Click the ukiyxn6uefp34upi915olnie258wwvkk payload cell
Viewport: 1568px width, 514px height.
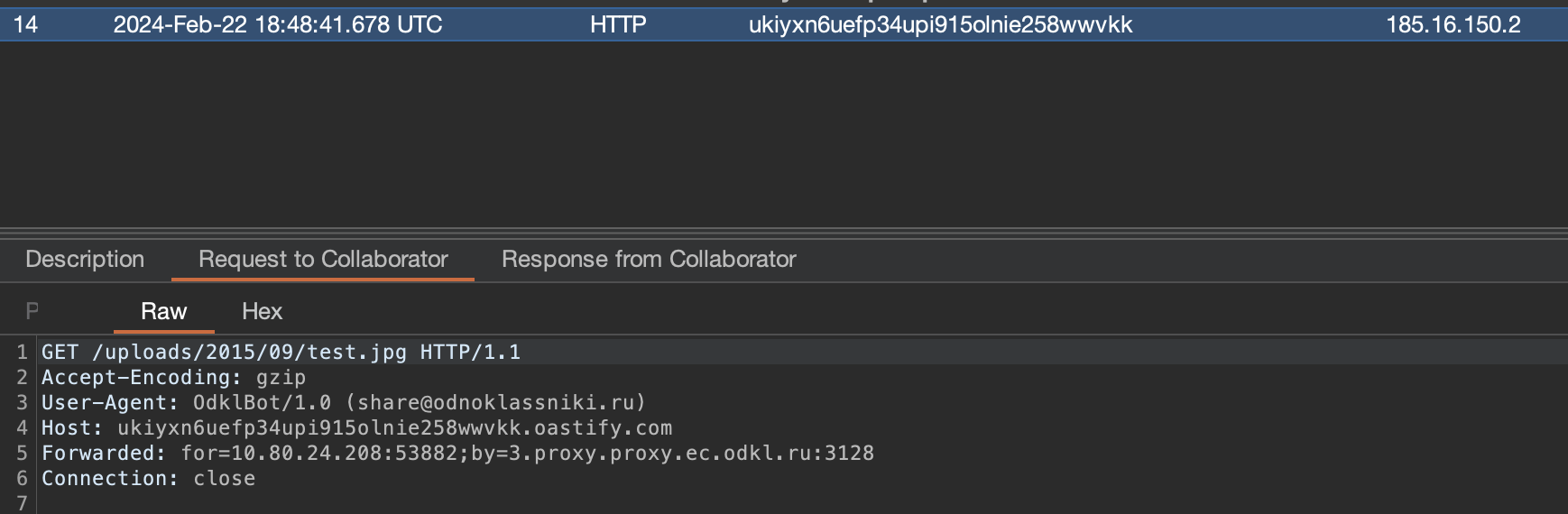[x=940, y=25]
